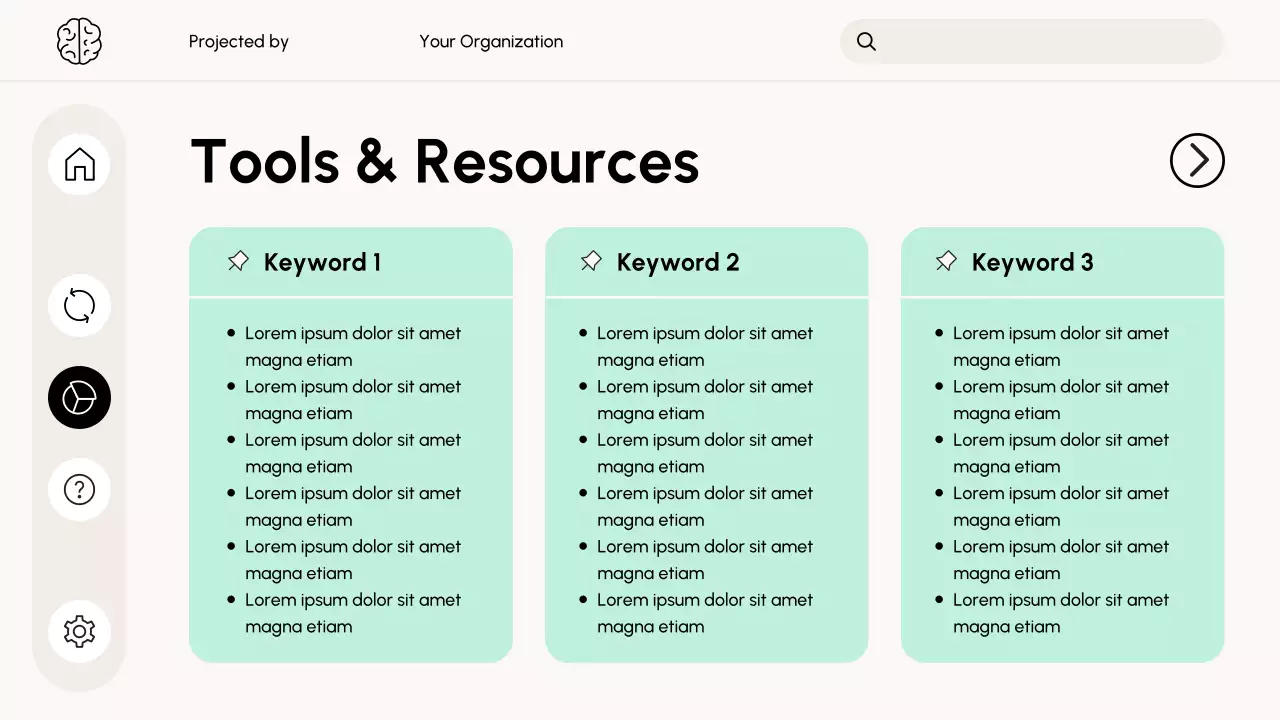Click the pushpin next to Keyword 3
The height and width of the screenshot is (720, 1280).
[946, 262]
